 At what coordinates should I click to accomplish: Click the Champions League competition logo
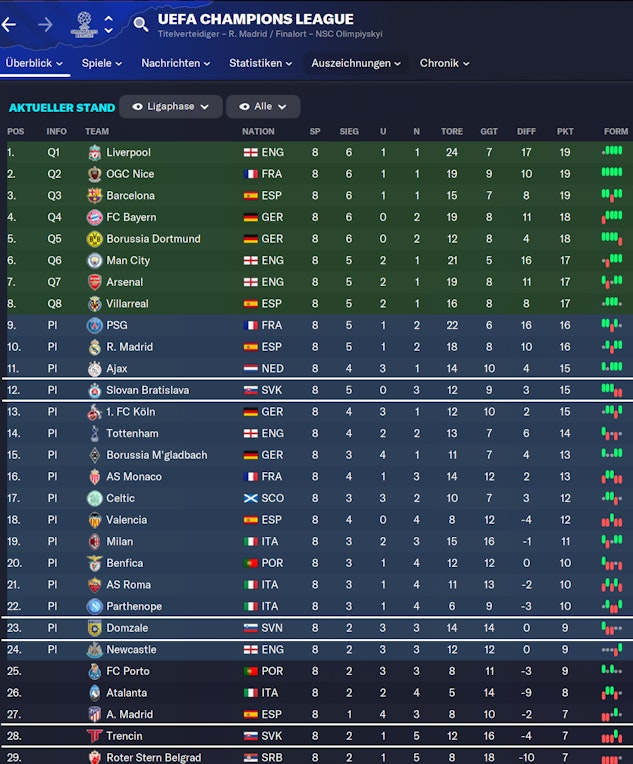(x=84, y=24)
